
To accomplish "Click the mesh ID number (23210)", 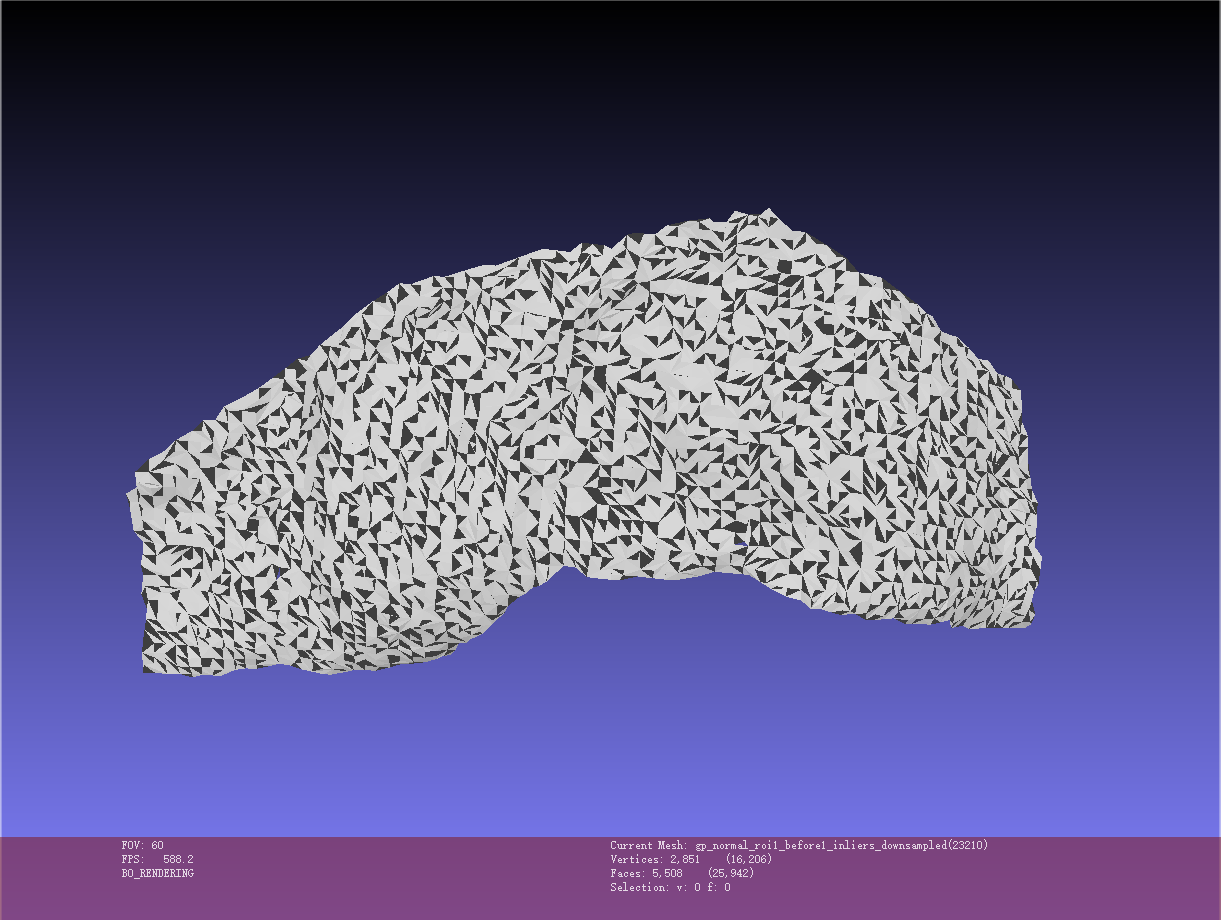I will click(967, 846).
